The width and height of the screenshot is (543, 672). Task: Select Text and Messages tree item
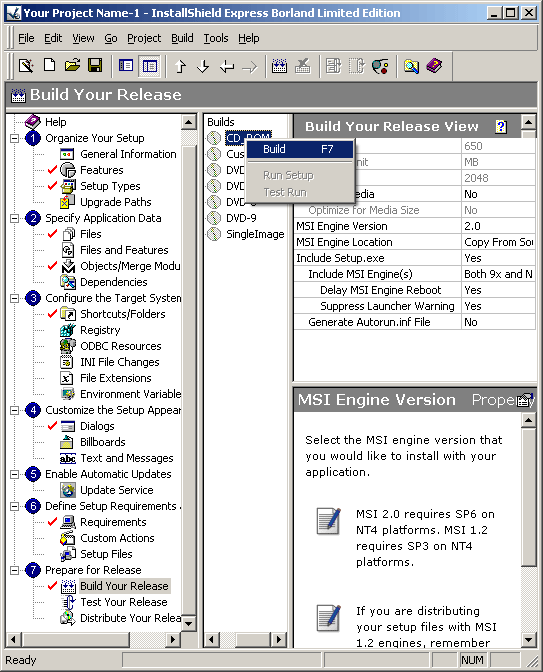127,458
